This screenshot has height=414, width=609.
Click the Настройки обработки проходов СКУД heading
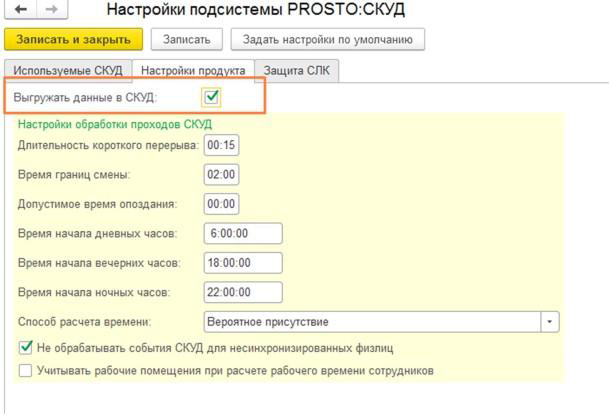click(x=115, y=124)
